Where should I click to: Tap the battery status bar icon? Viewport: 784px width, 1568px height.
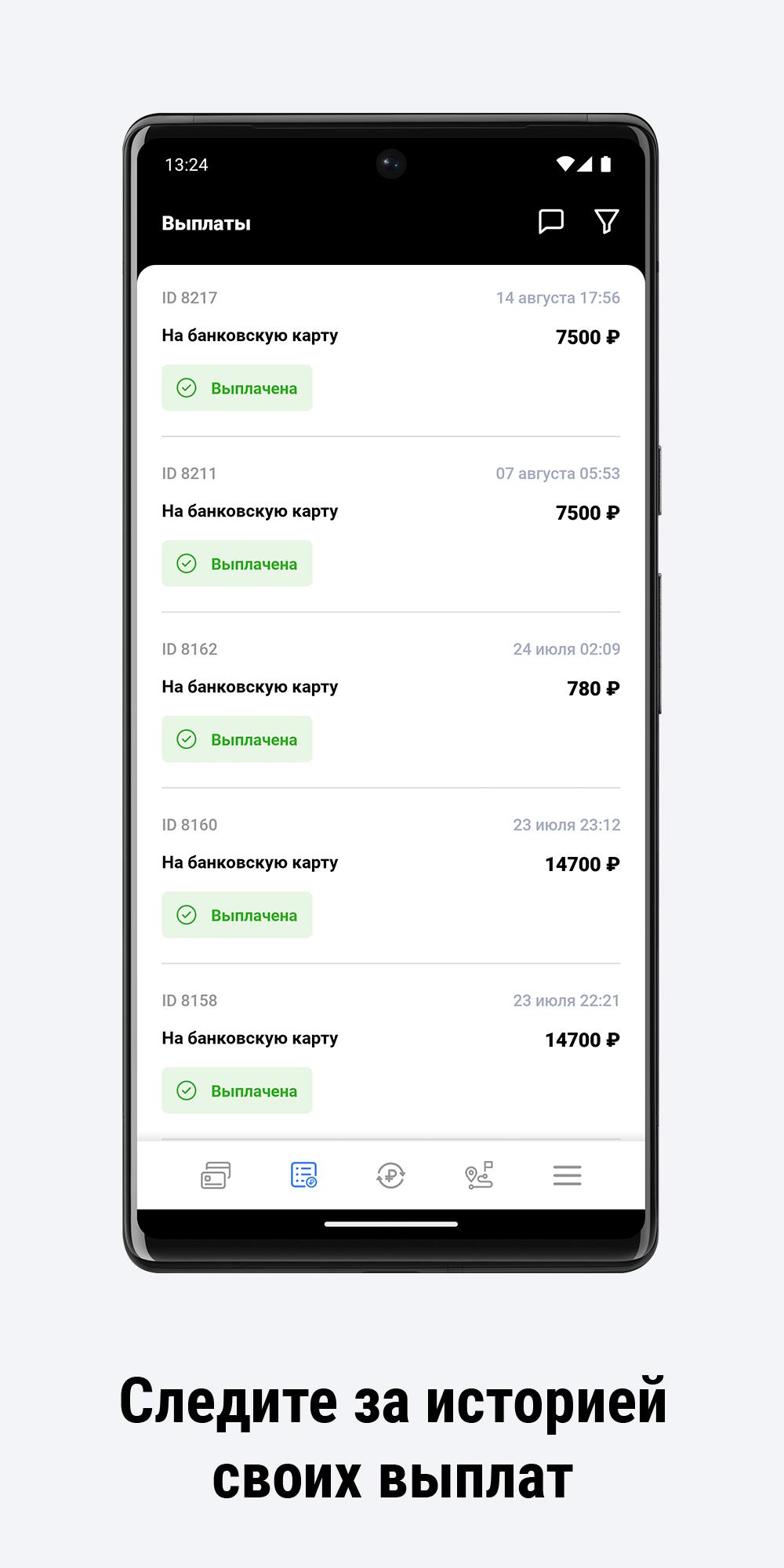pos(606,164)
